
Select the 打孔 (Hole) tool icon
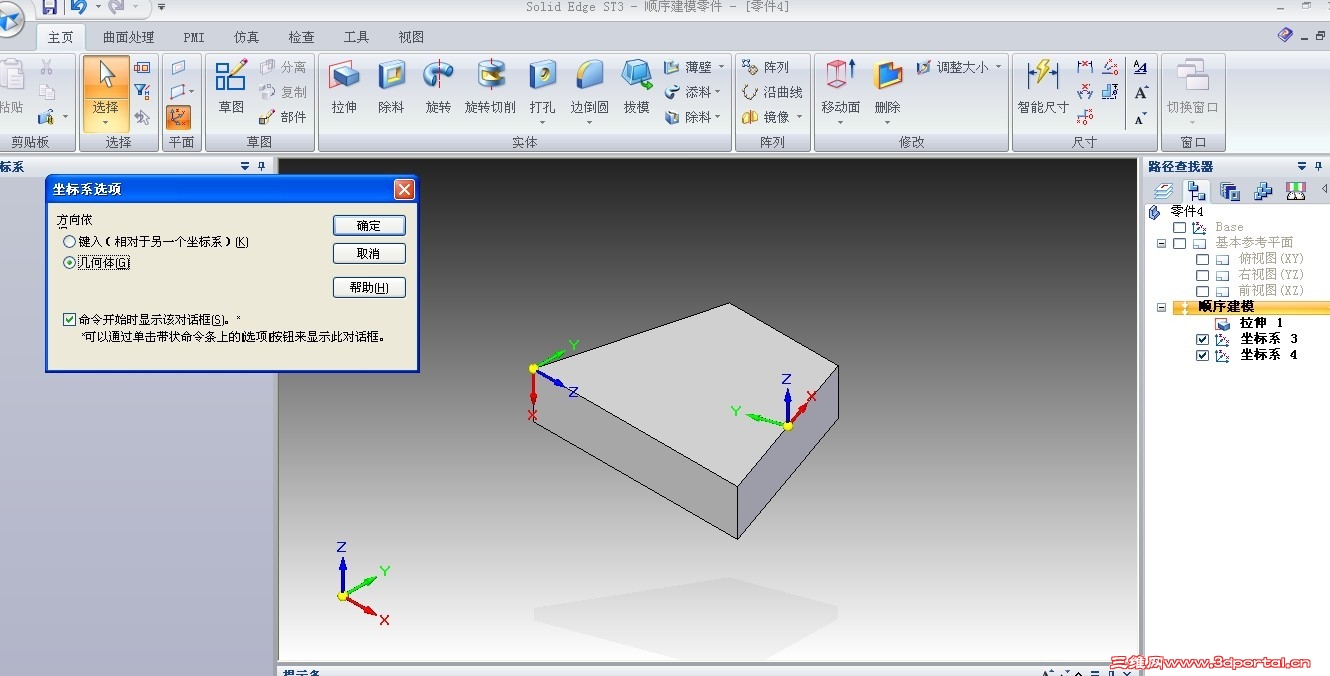pyautogui.click(x=542, y=75)
